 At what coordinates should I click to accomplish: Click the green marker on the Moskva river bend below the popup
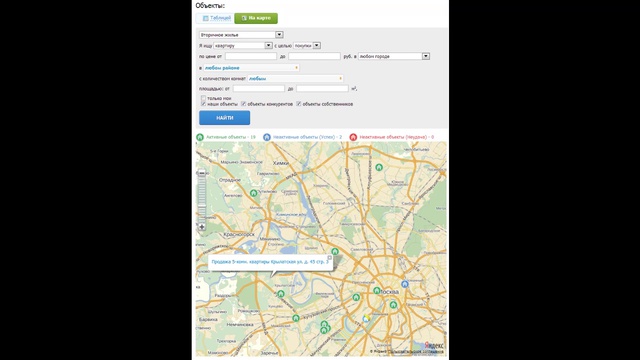280,293
